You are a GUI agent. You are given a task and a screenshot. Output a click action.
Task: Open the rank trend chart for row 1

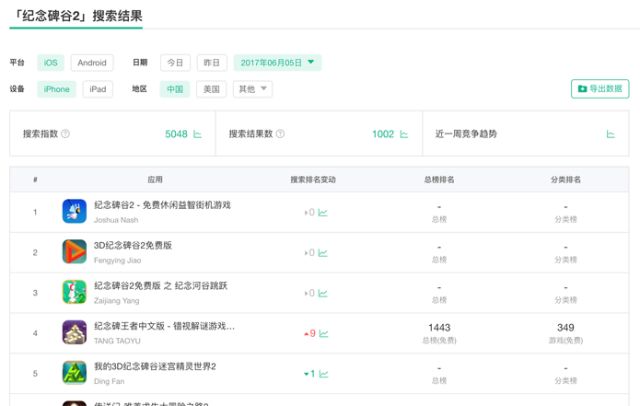323,212
